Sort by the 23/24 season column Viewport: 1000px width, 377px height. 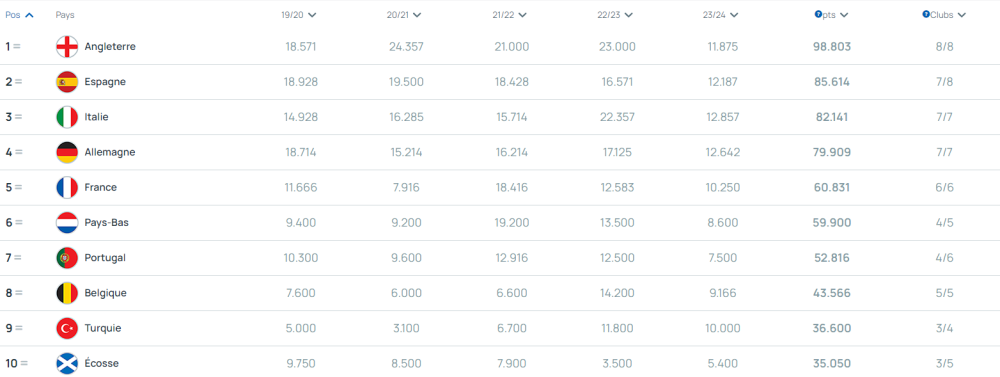(721, 15)
